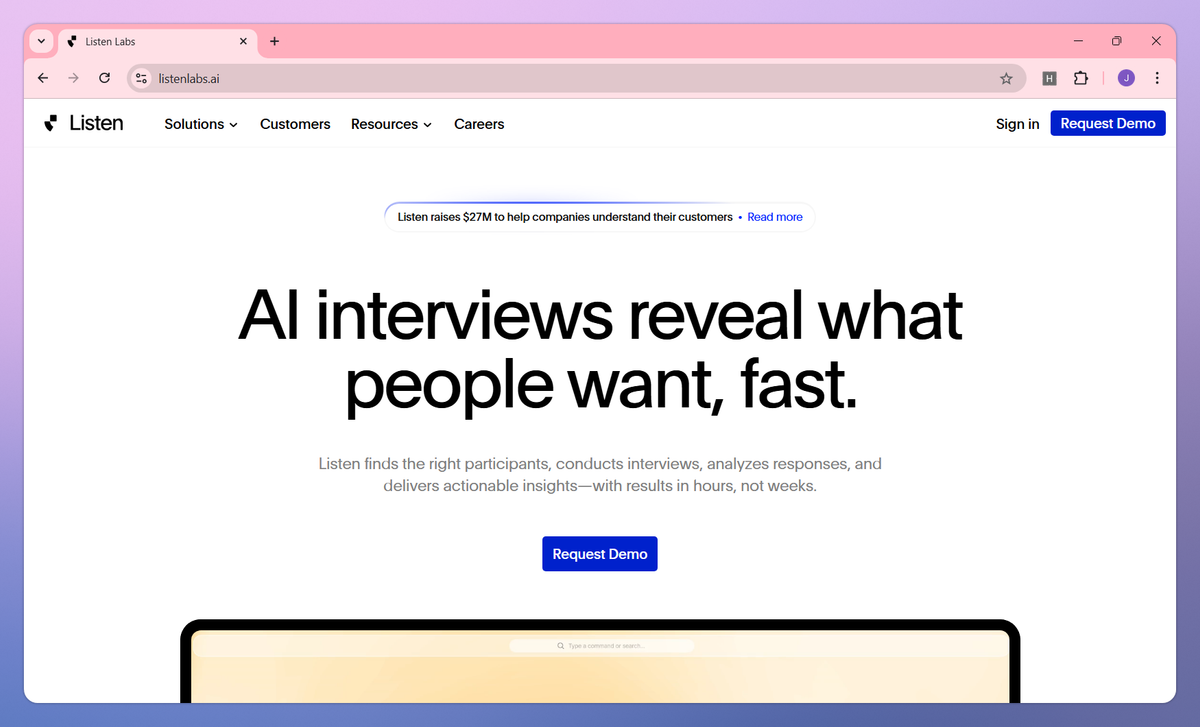Click the browser forward arrow

click(x=73, y=78)
